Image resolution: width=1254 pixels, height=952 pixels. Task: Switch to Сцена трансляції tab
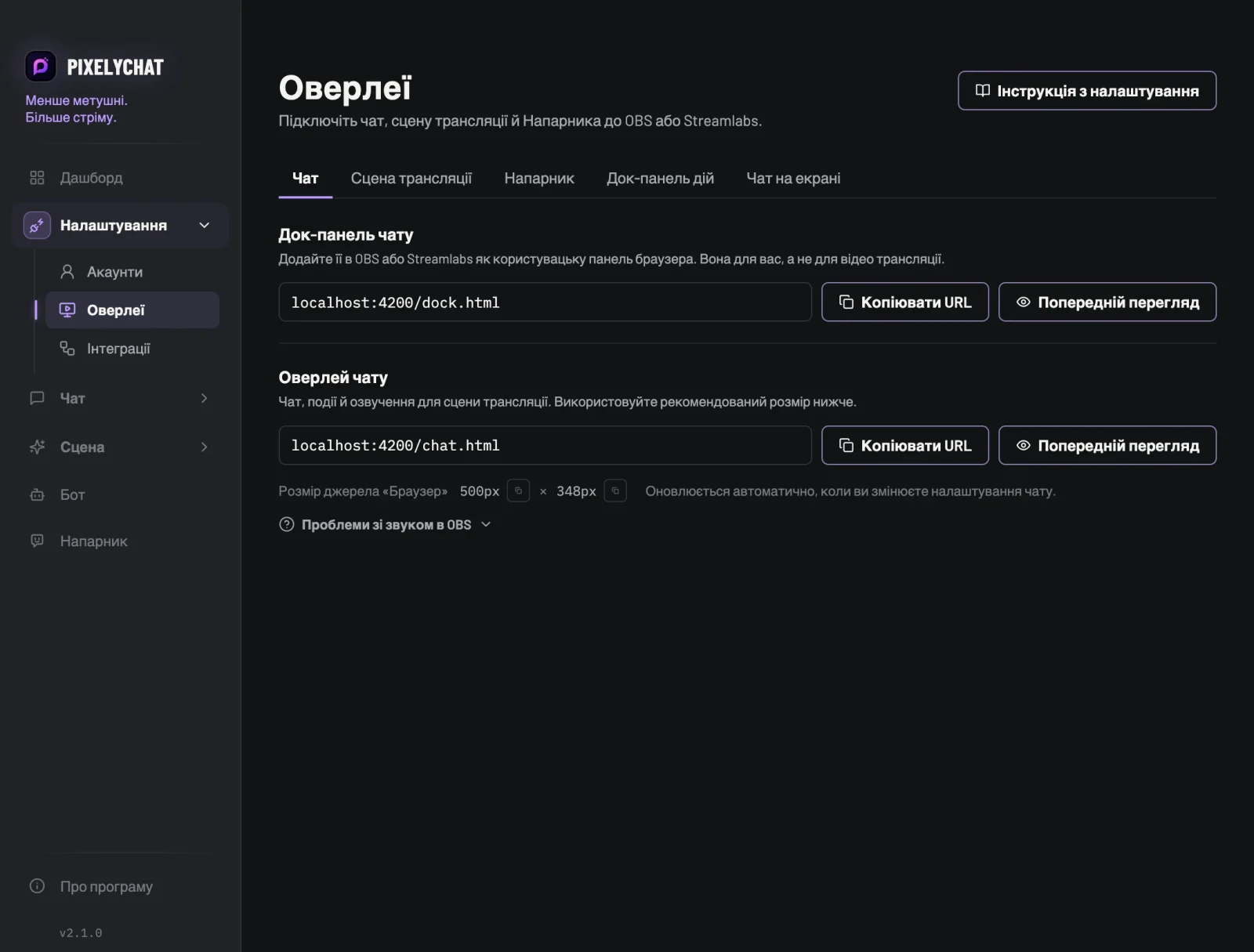(411, 179)
